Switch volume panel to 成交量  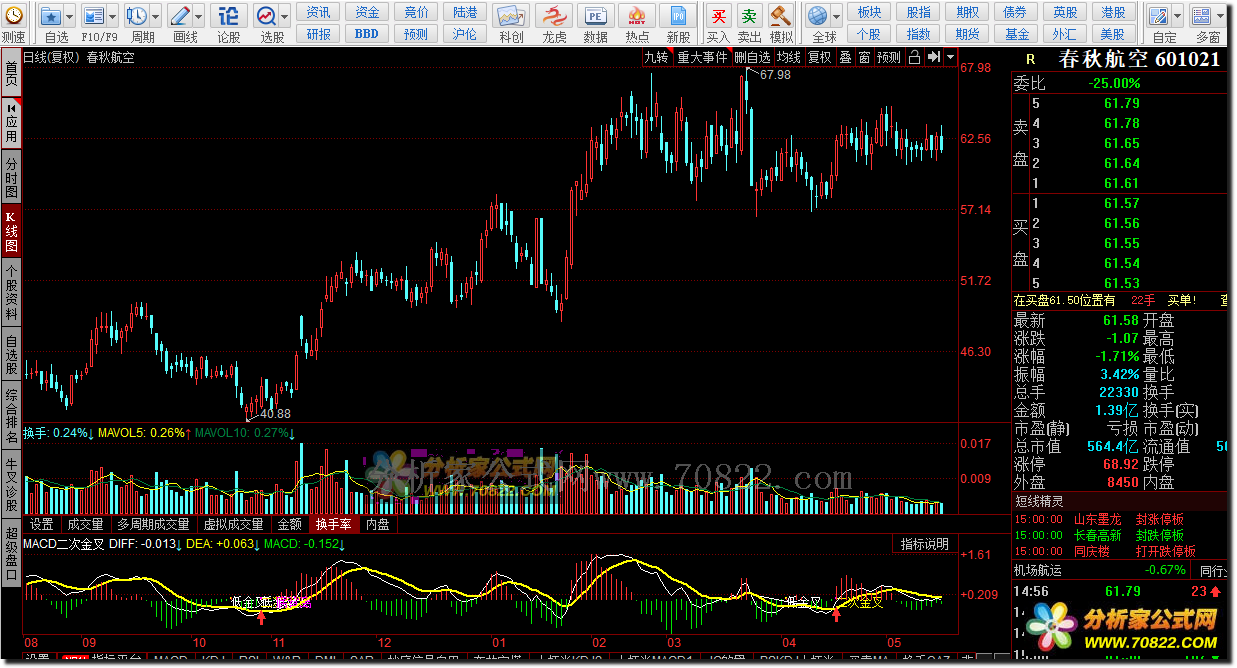click(x=85, y=524)
